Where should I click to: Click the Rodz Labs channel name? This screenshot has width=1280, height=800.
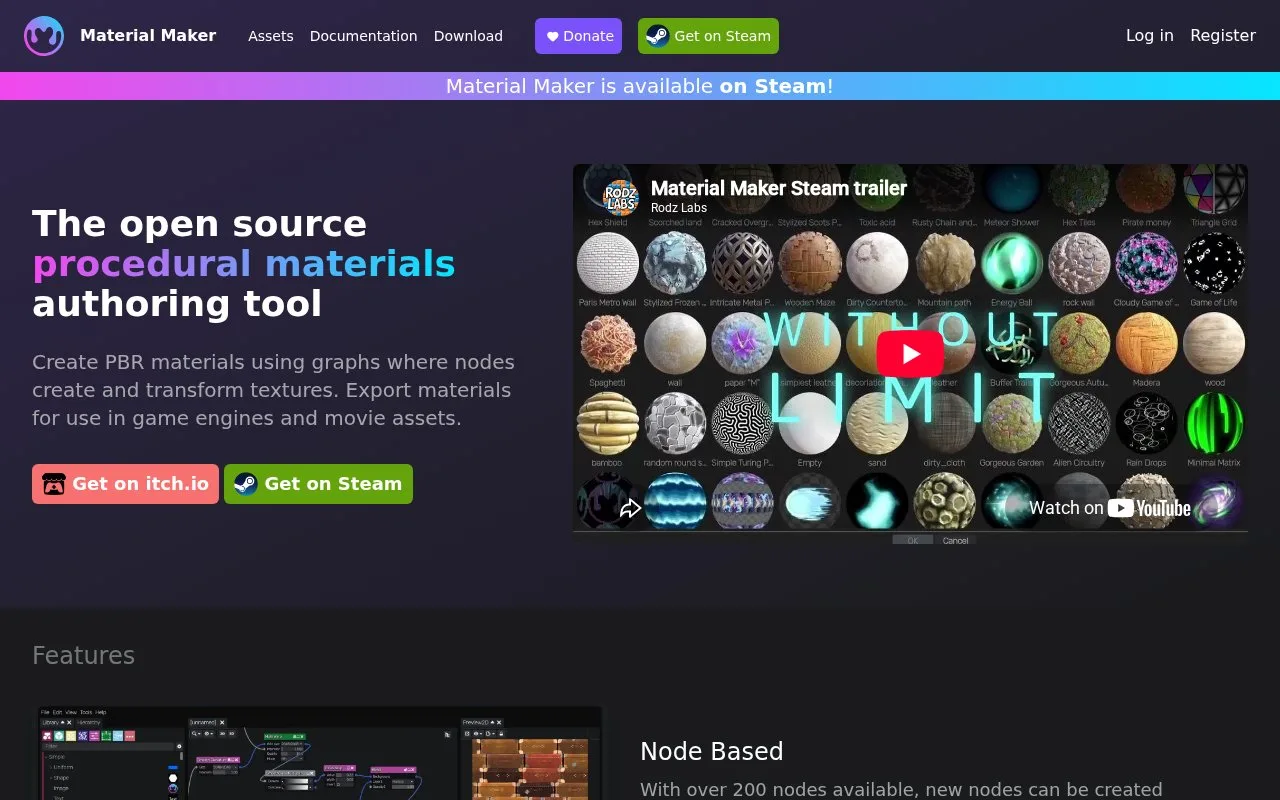coord(678,208)
